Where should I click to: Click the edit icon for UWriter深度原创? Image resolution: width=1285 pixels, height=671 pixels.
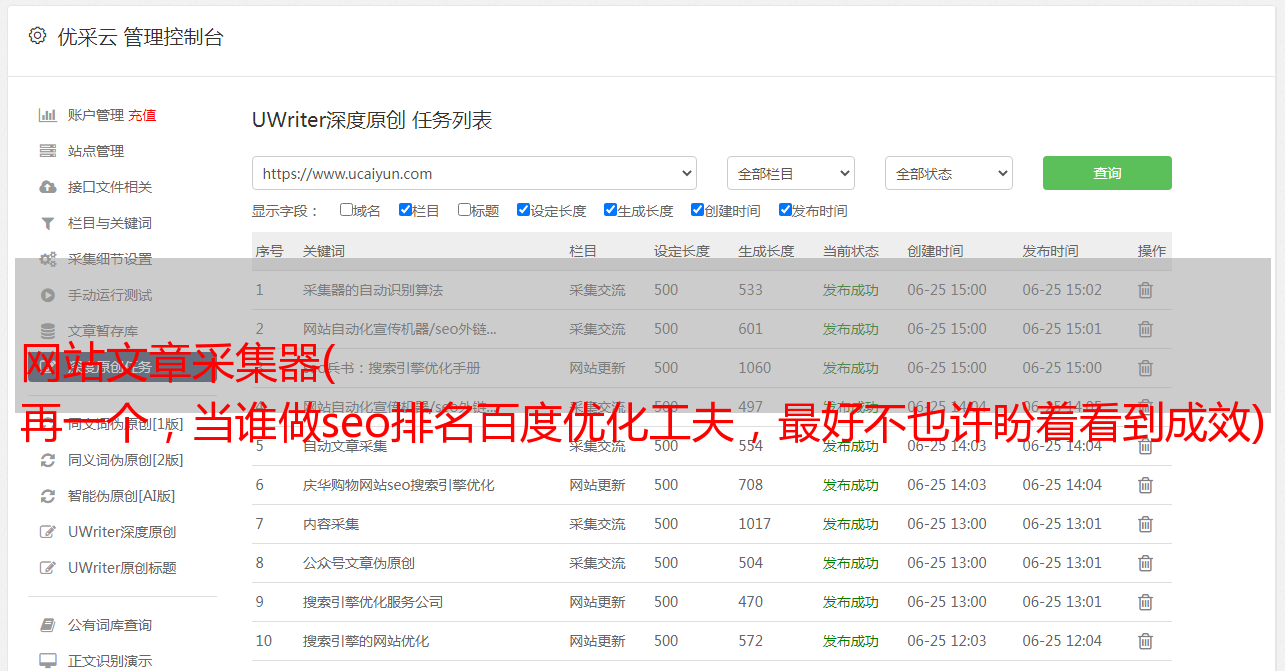[47, 532]
